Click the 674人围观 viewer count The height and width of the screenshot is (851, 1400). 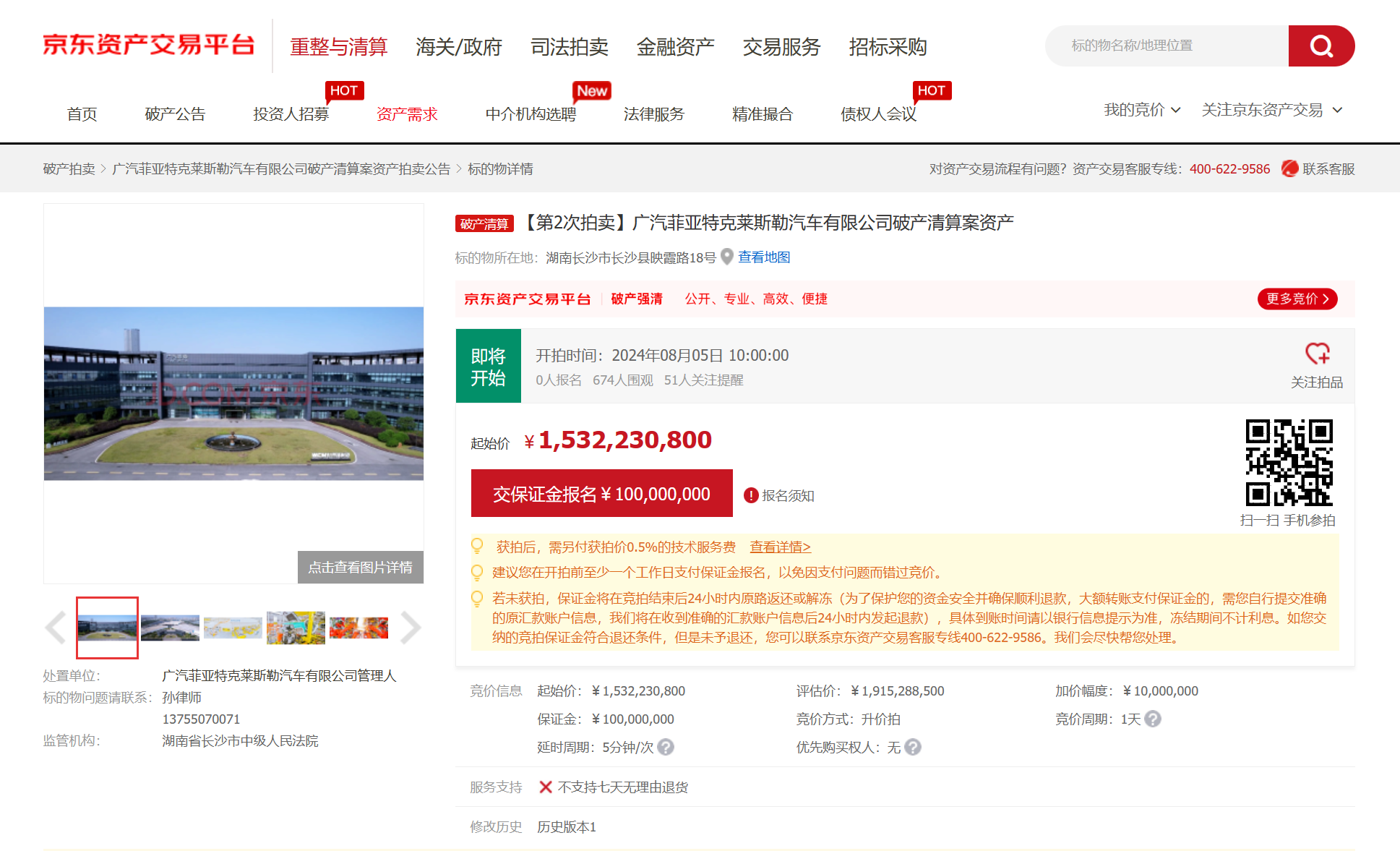click(623, 380)
